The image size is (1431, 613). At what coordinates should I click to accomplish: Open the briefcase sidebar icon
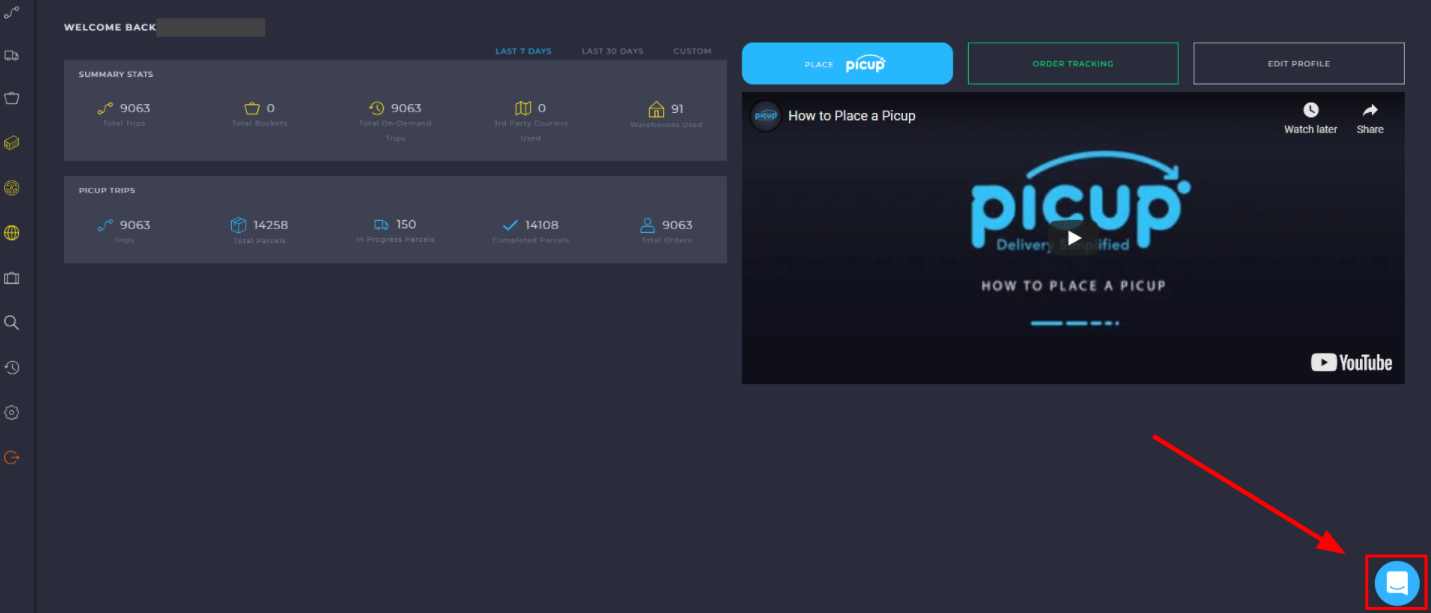tap(12, 278)
